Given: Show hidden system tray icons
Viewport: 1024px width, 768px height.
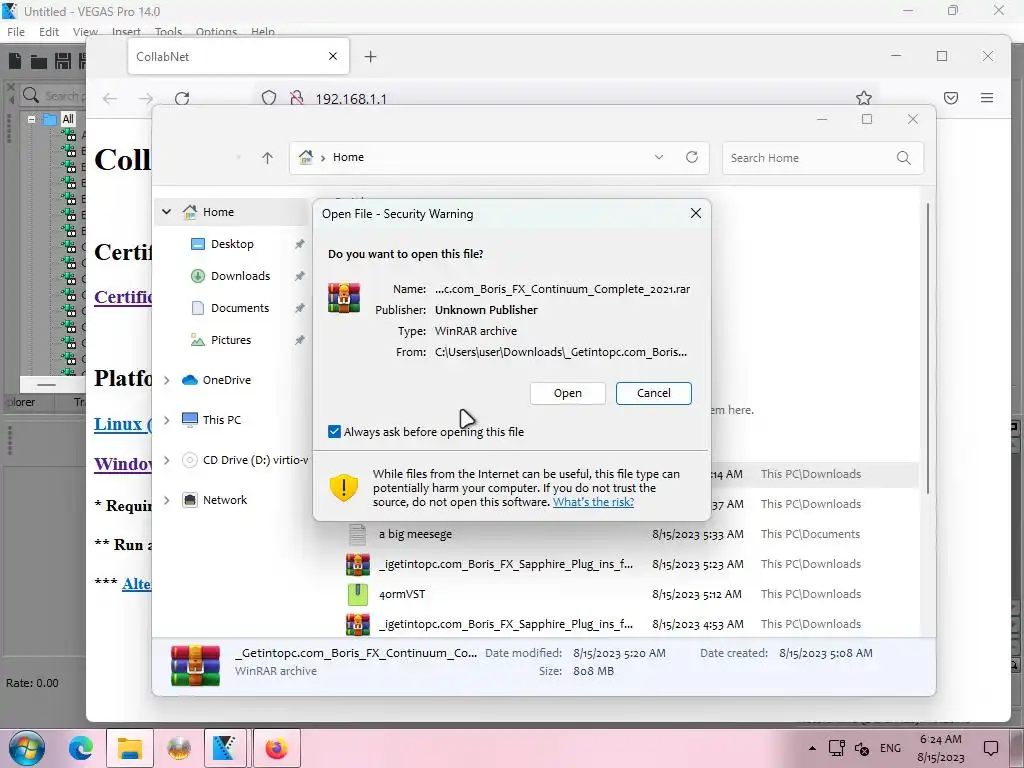Looking at the screenshot, I should point(812,748).
